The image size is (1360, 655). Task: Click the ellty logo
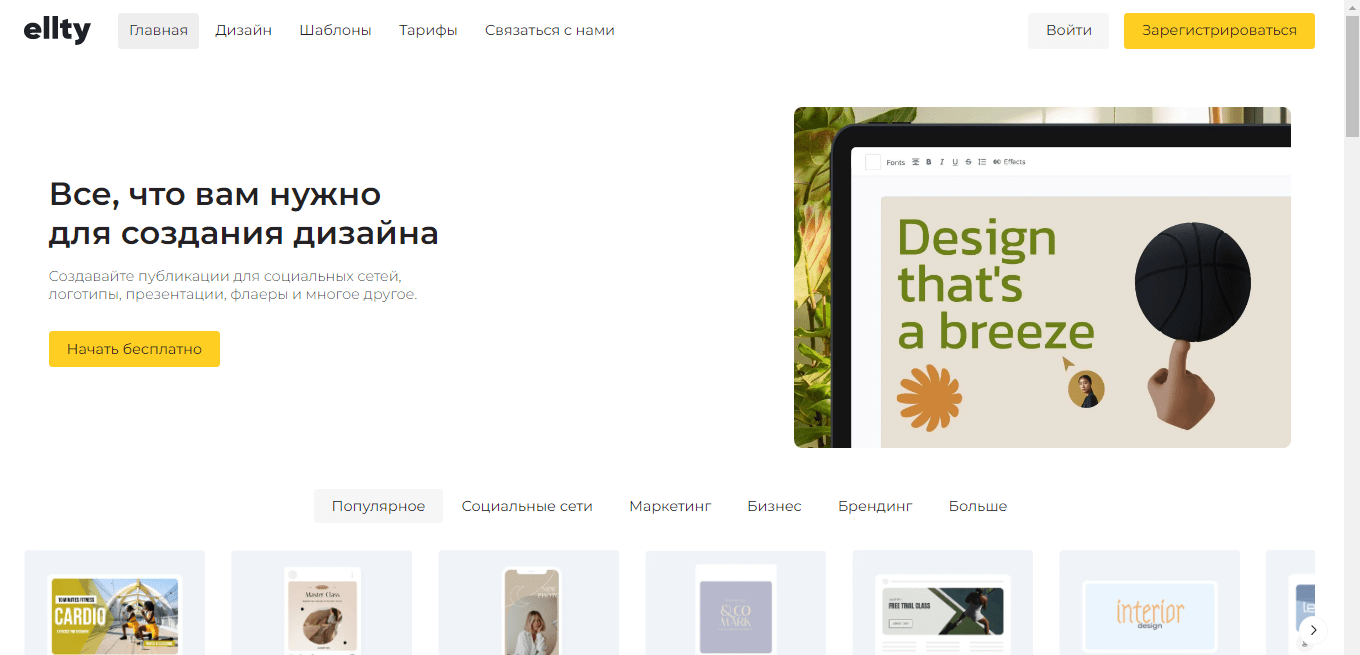point(57,31)
